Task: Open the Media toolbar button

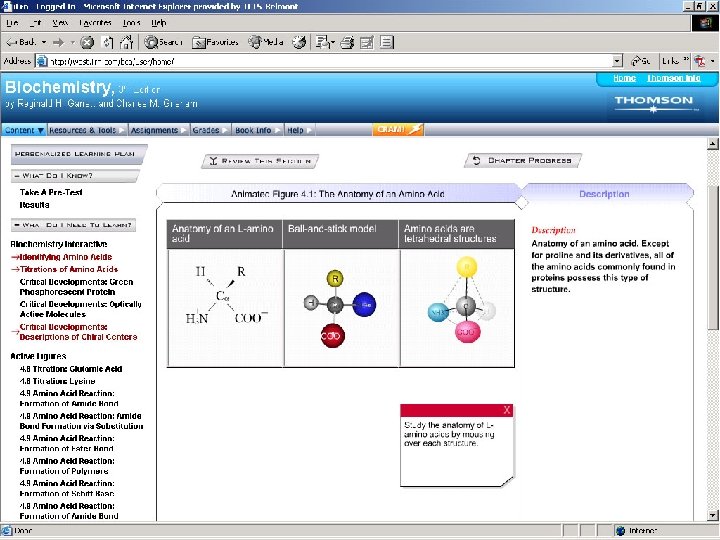Action: pos(265,42)
